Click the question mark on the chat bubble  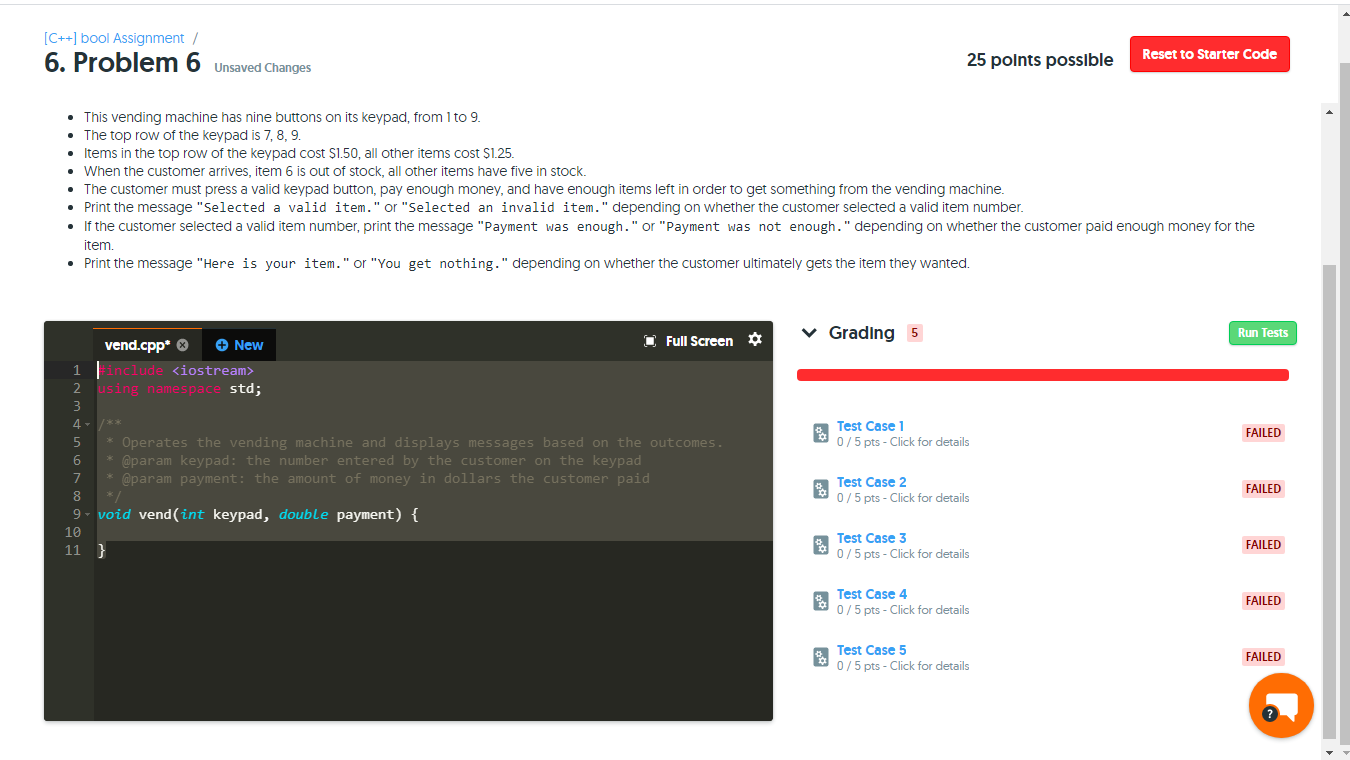tap(1269, 714)
